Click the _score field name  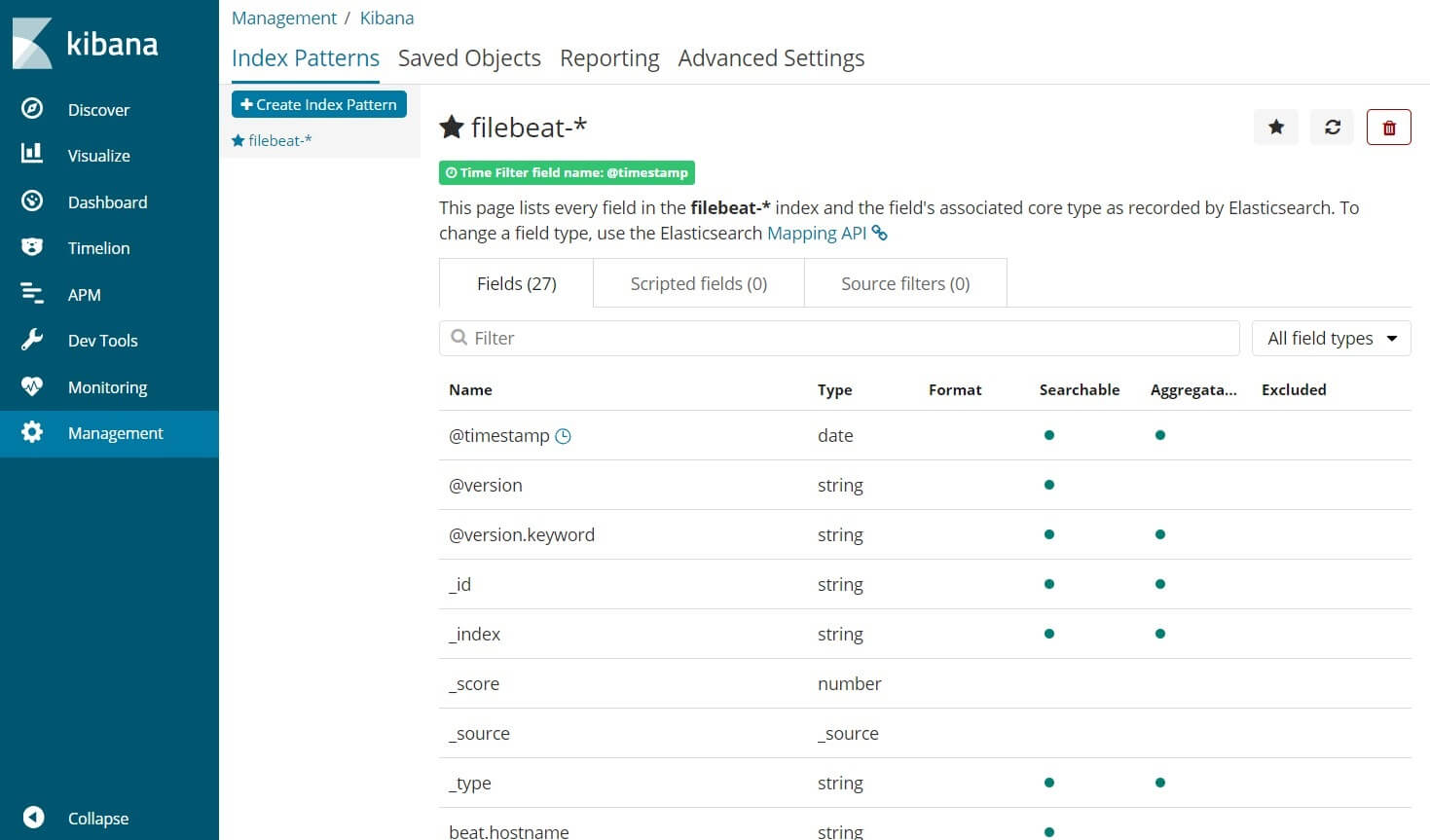click(473, 684)
